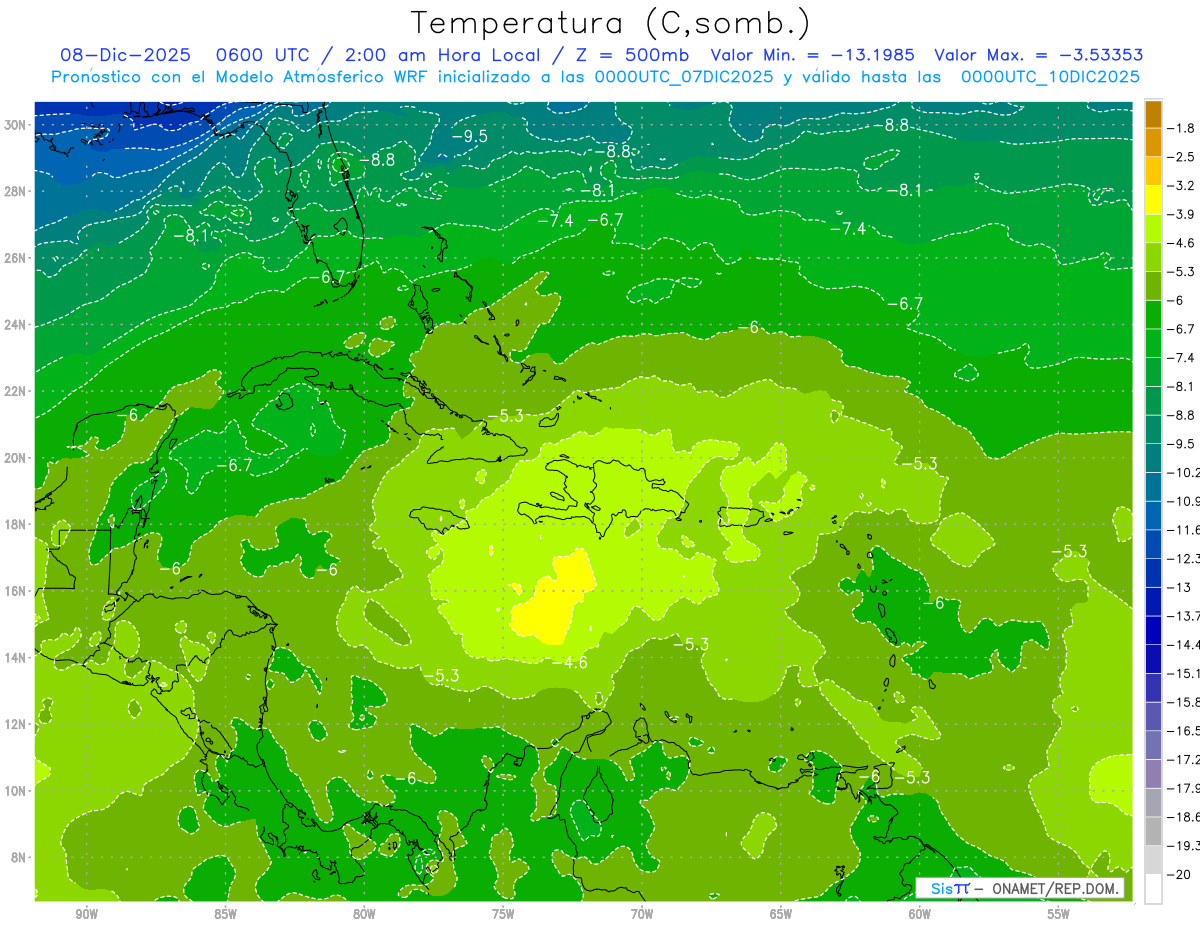Click the legend label '-3.9'
Image resolution: width=1200 pixels, height=927 pixels.
[1183, 214]
